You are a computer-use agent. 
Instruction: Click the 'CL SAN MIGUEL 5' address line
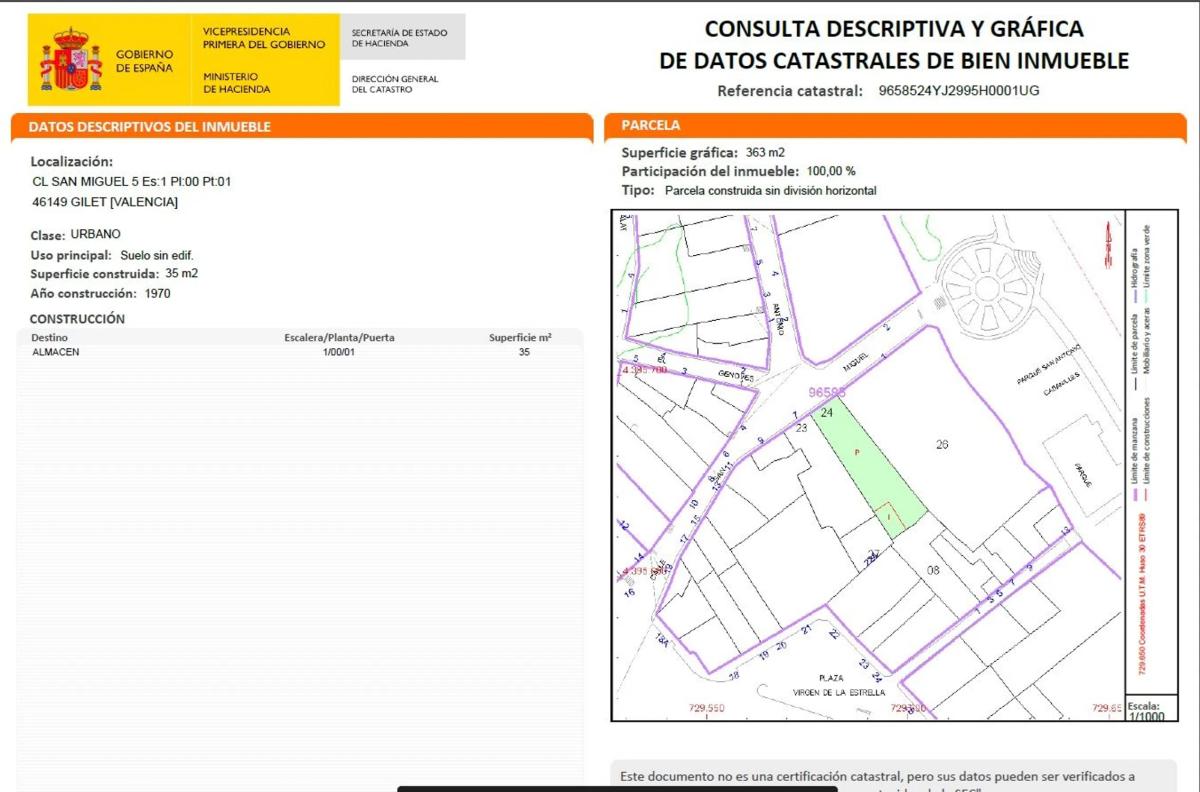coord(132,182)
